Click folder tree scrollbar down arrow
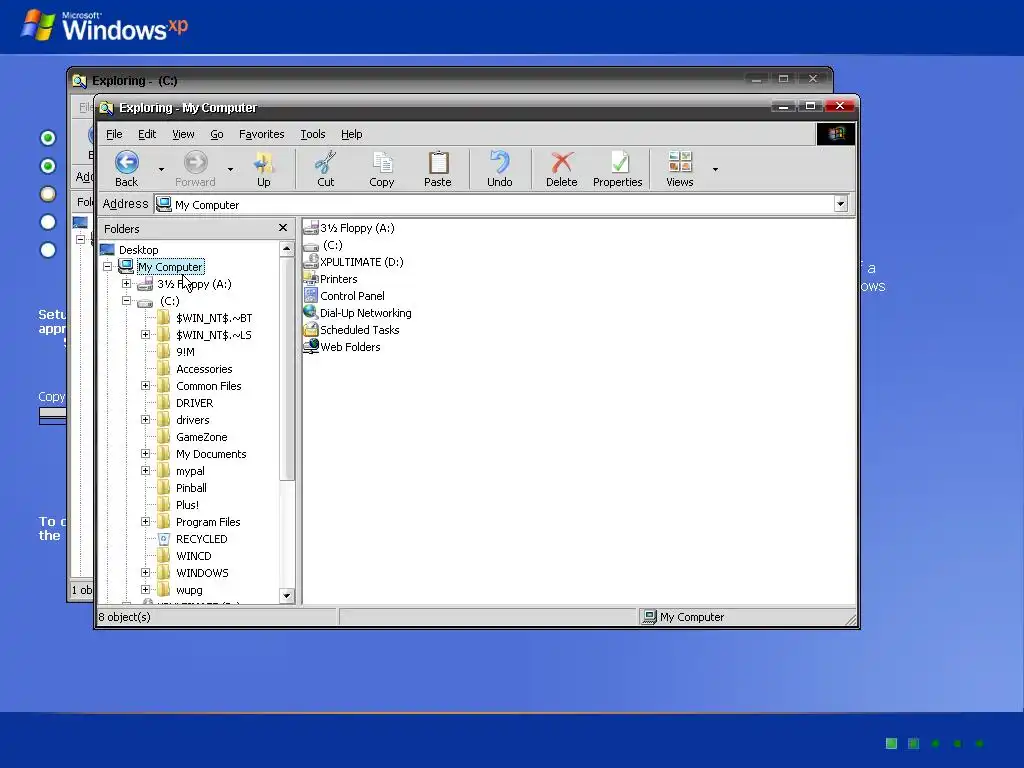Viewport: 1024px width, 768px height. point(287,596)
